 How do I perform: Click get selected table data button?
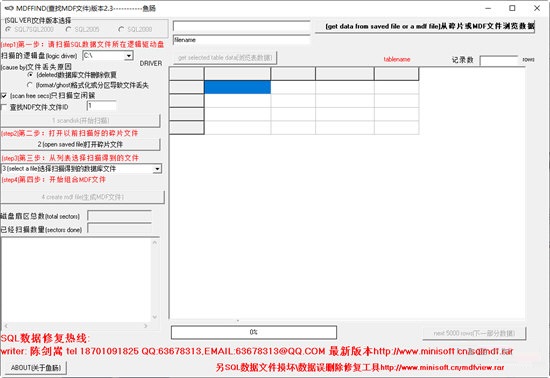click(225, 58)
